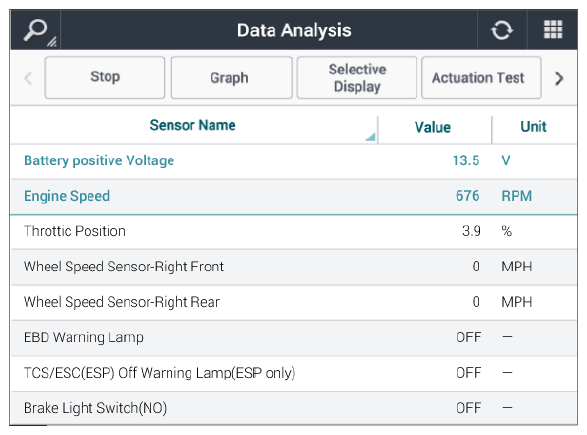Click the Brake Light Switch OFF value
The width and height of the screenshot is (587, 435).
(468, 408)
